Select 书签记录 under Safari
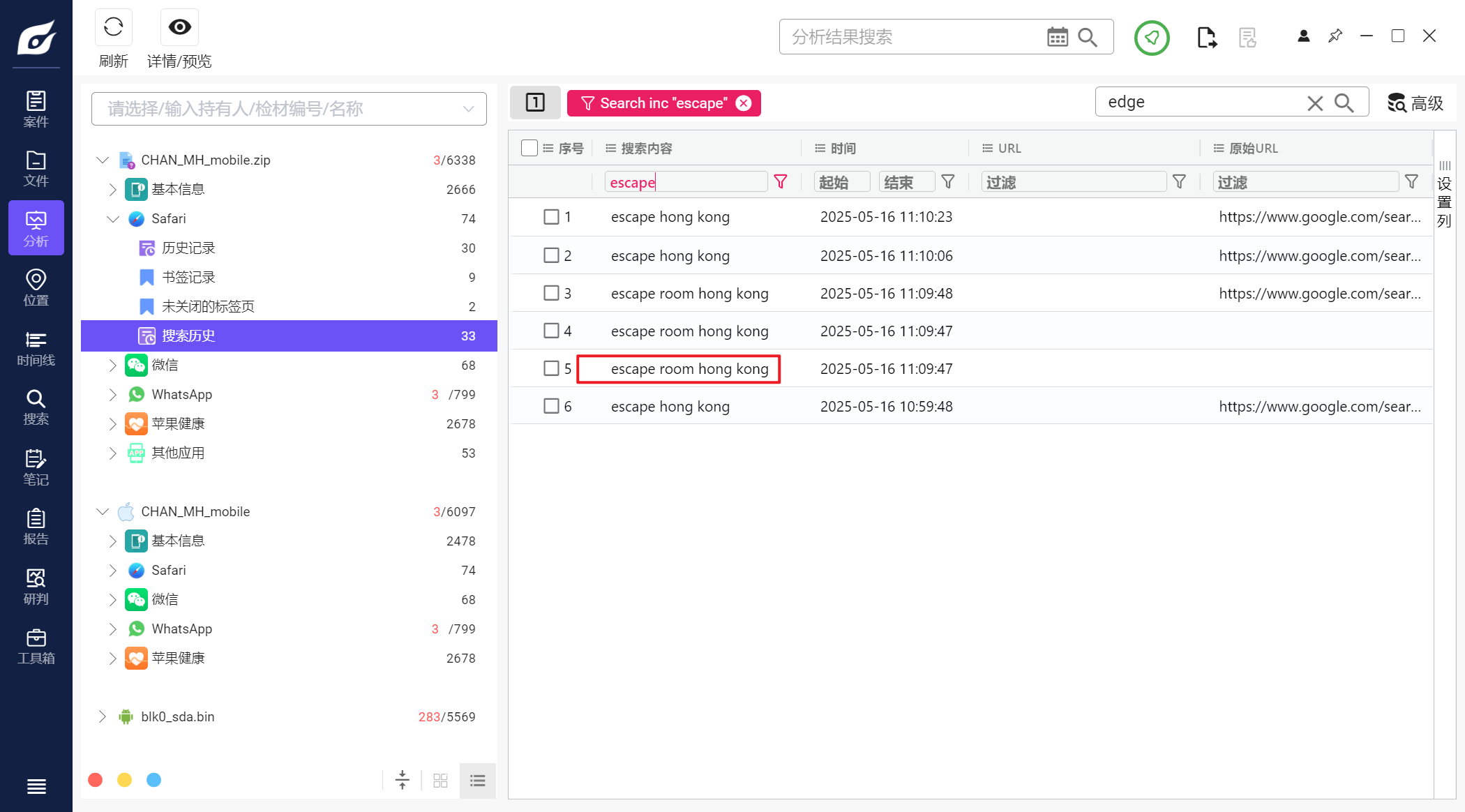1465x812 pixels. 188,277
